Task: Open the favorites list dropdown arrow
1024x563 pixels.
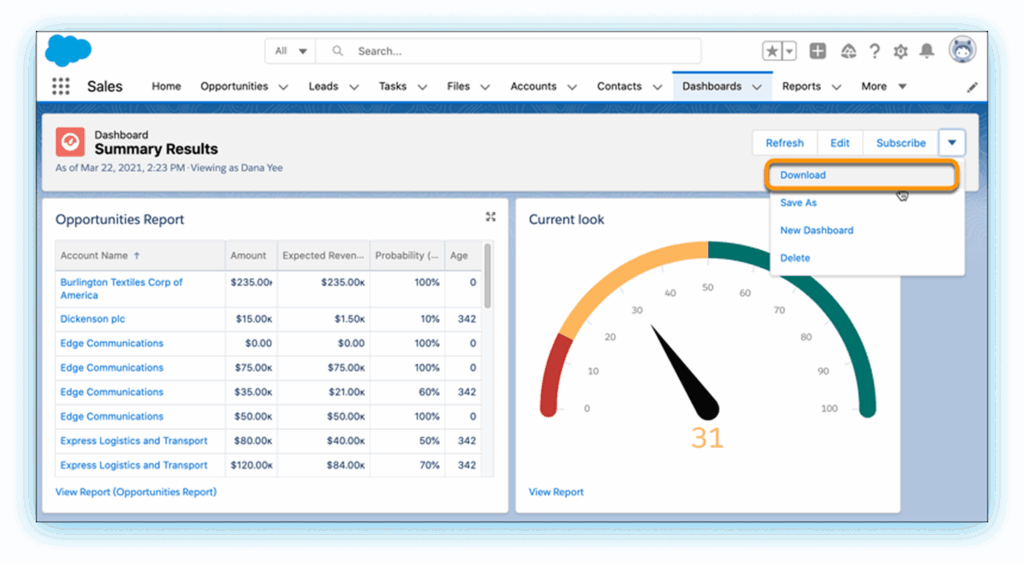Action: (x=790, y=51)
